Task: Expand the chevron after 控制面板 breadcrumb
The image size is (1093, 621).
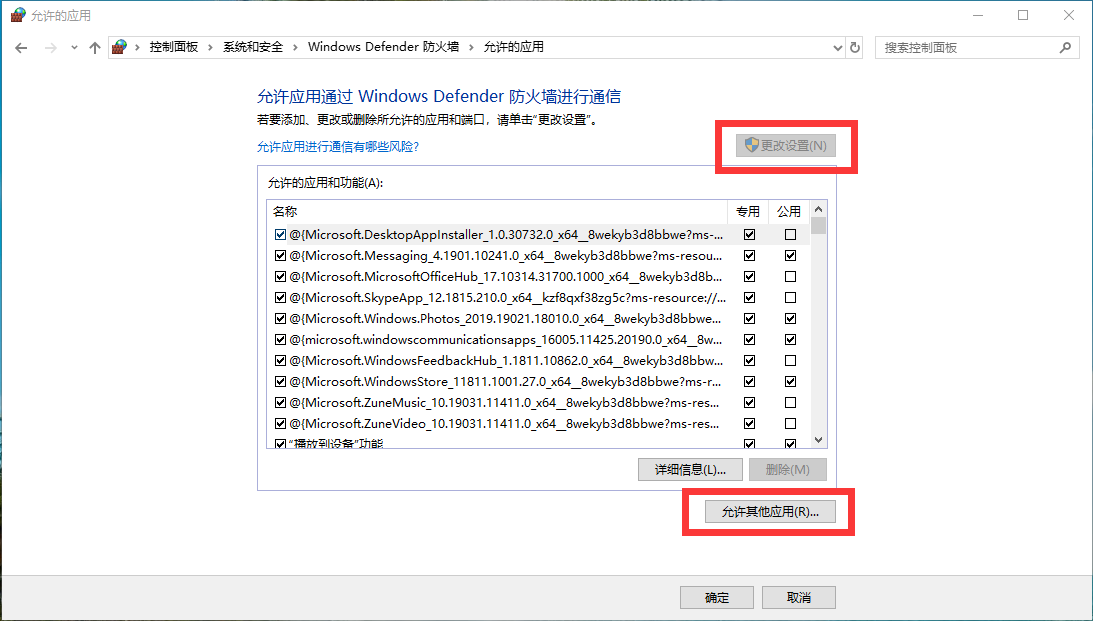Action: pos(210,48)
